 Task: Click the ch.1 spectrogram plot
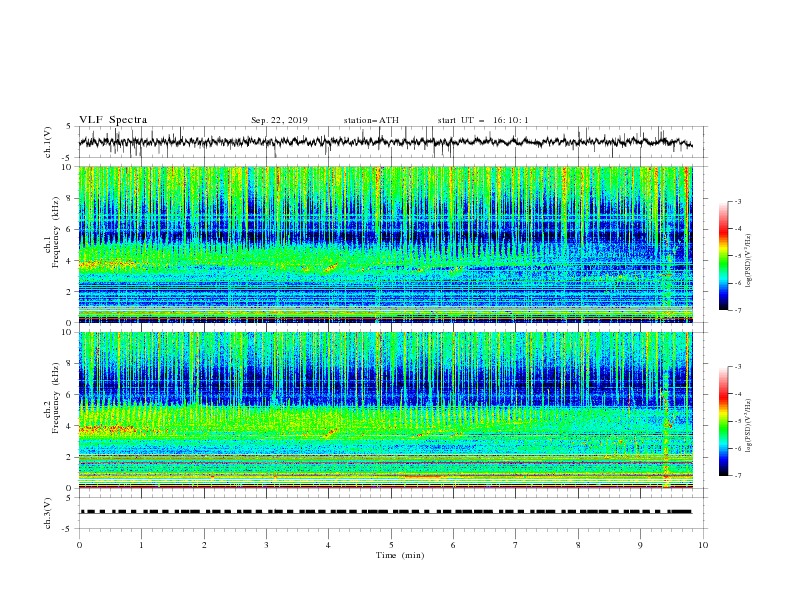(386, 244)
